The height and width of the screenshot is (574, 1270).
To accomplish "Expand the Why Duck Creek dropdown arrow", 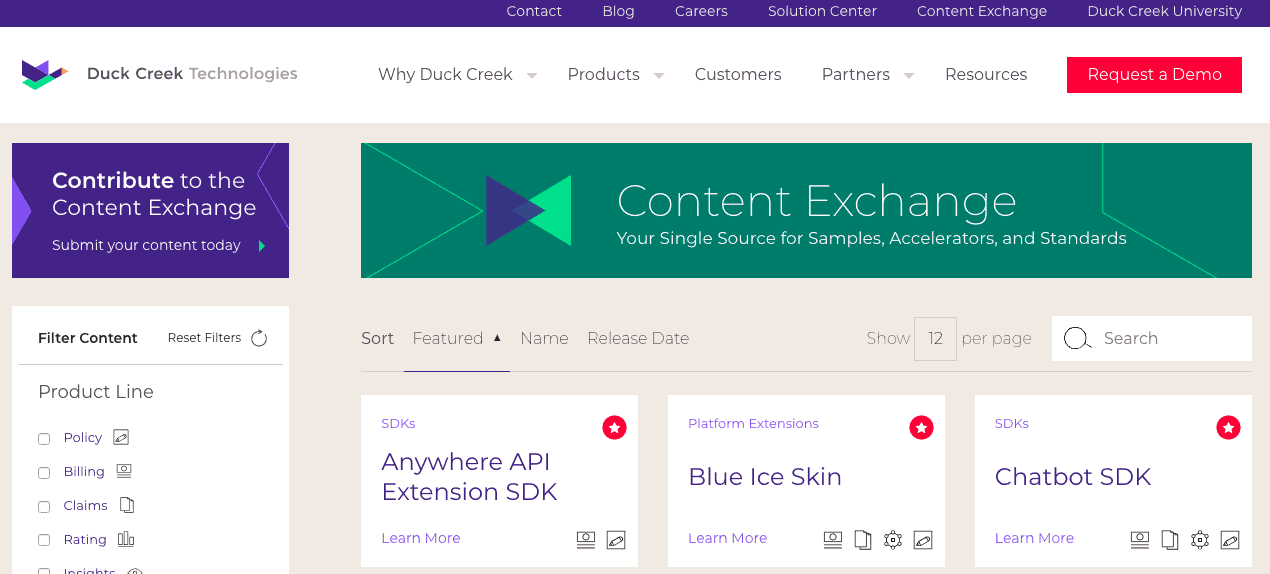I will coord(532,76).
